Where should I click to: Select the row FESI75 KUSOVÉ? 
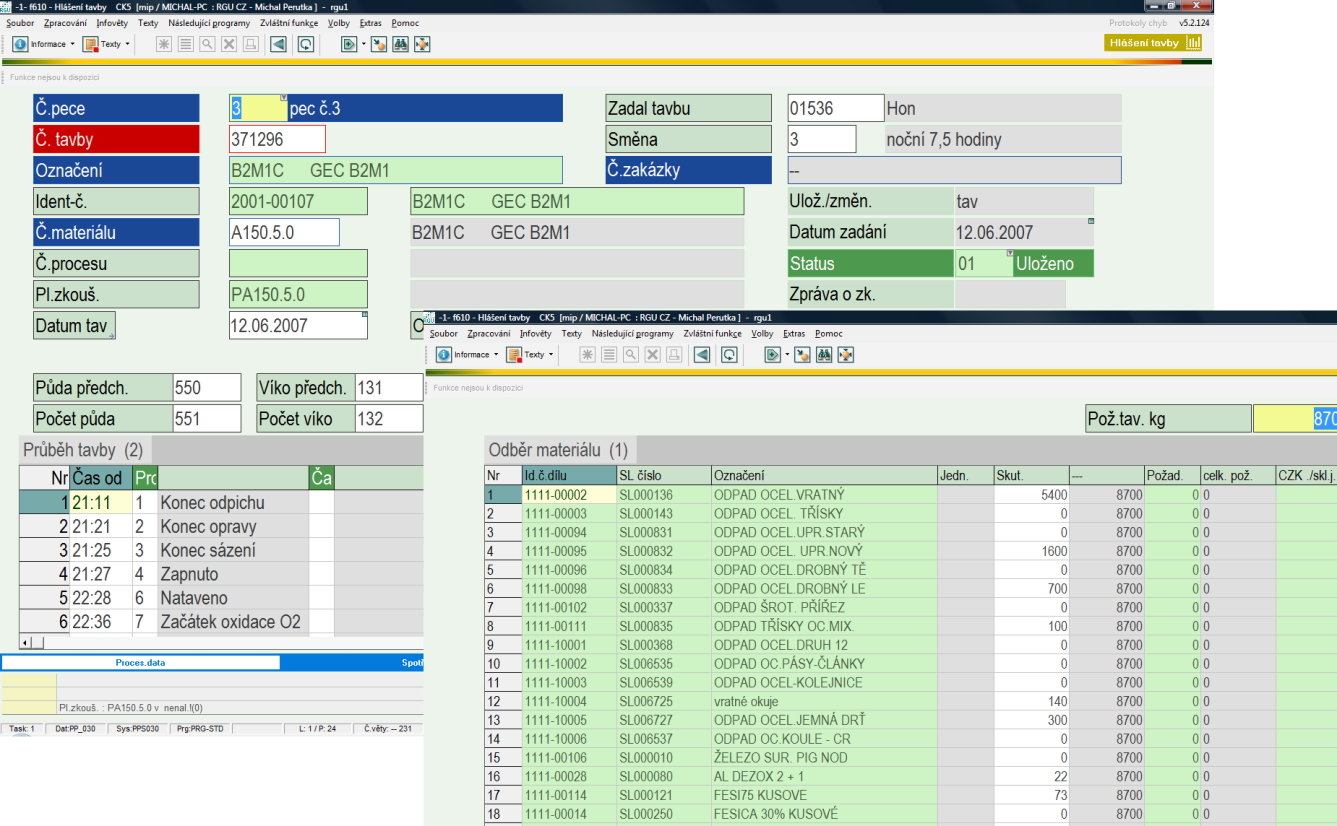pos(910,795)
